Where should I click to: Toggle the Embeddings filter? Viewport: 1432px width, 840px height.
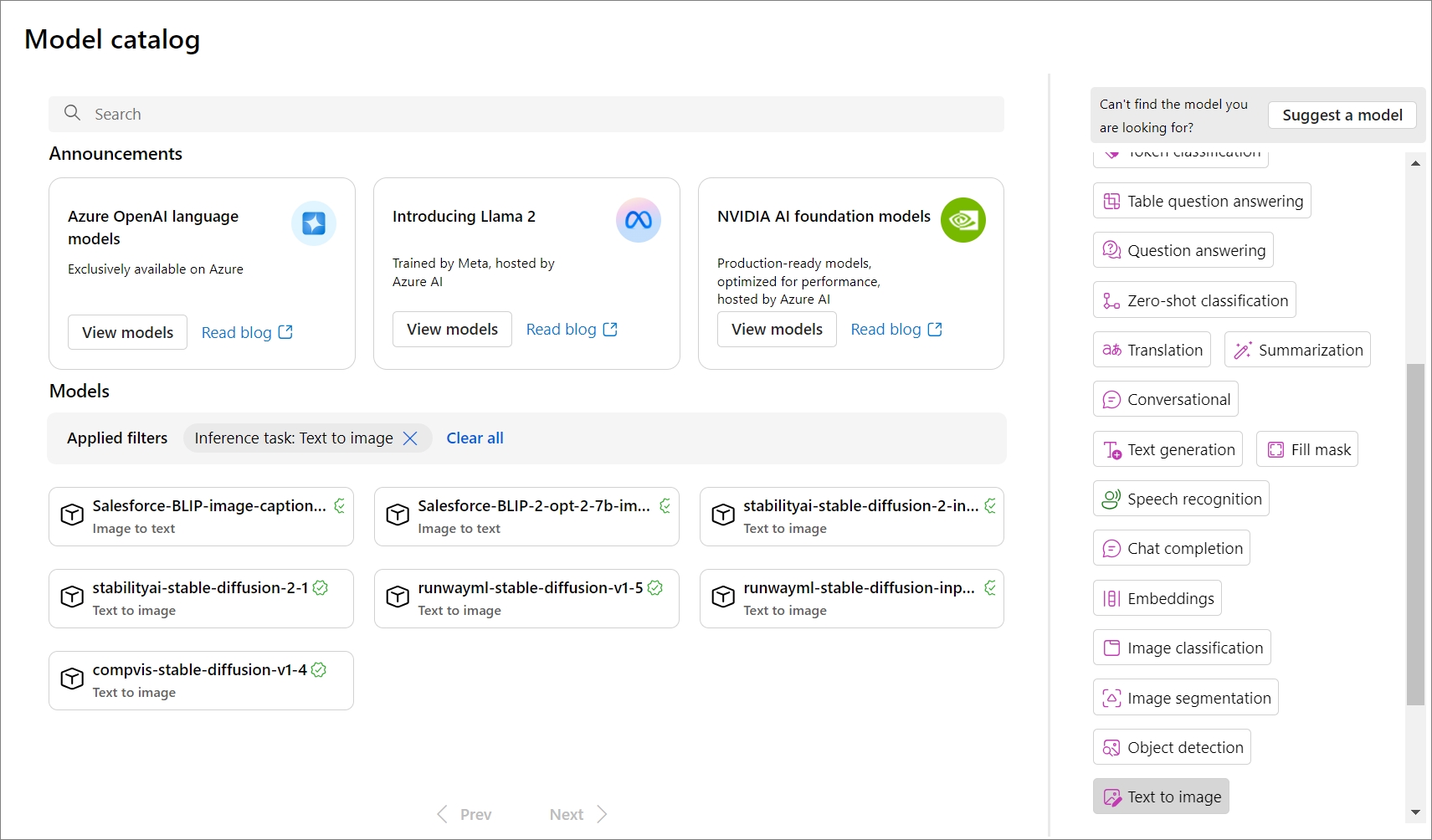(1157, 598)
